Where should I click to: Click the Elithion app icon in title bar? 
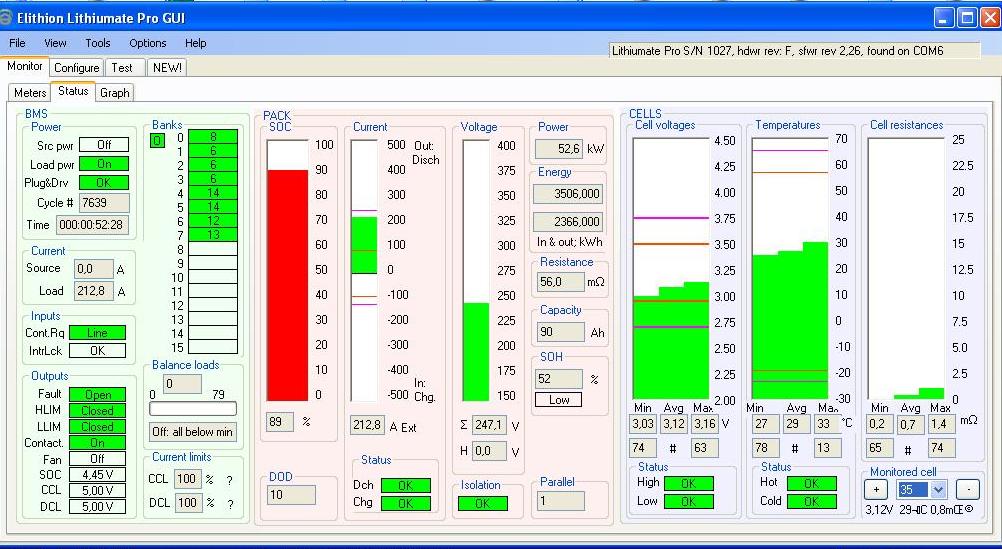[5, 17]
